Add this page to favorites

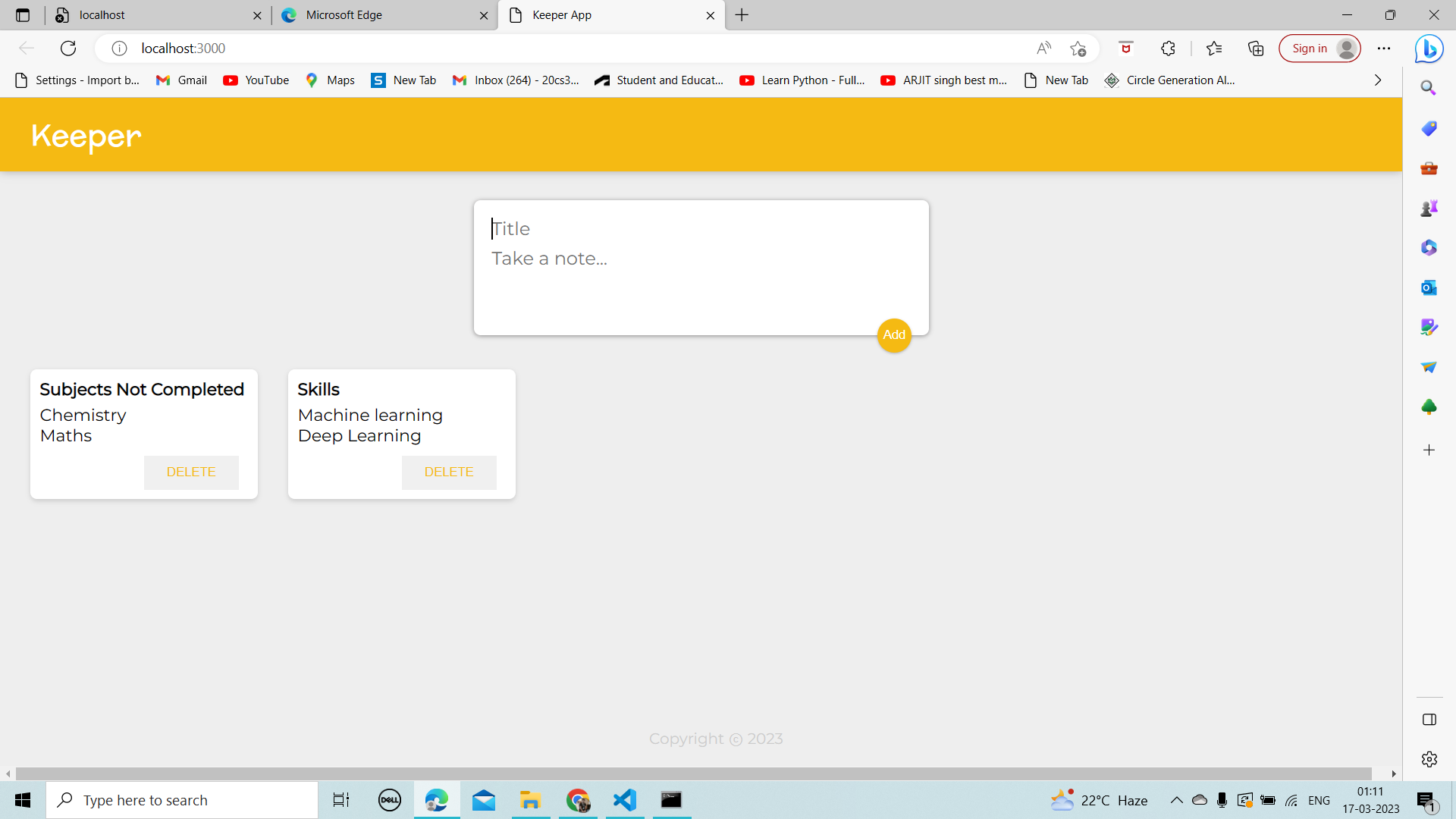[1078, 49]
